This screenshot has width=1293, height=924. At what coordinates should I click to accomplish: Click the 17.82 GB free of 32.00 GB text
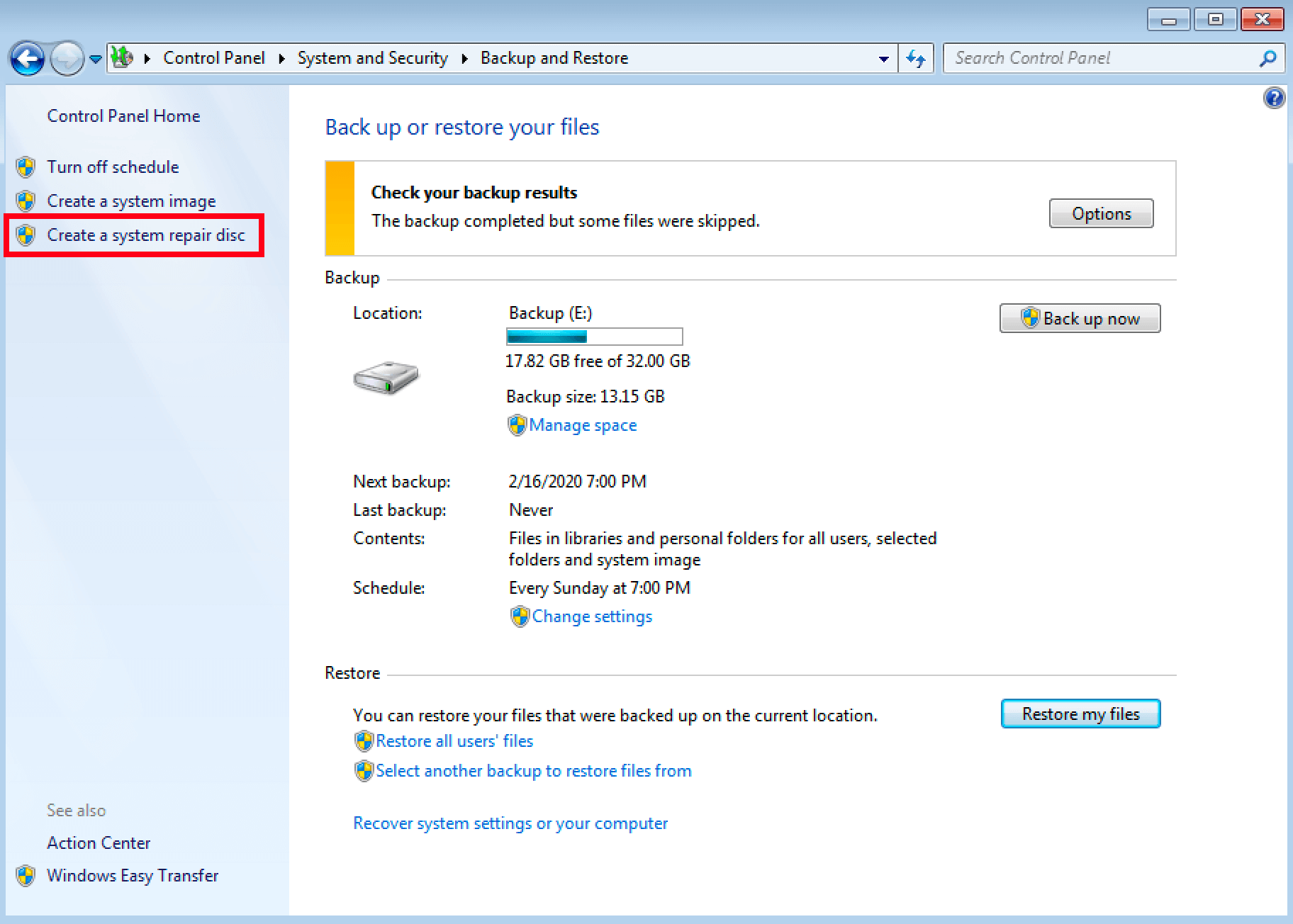click(598, 361)
